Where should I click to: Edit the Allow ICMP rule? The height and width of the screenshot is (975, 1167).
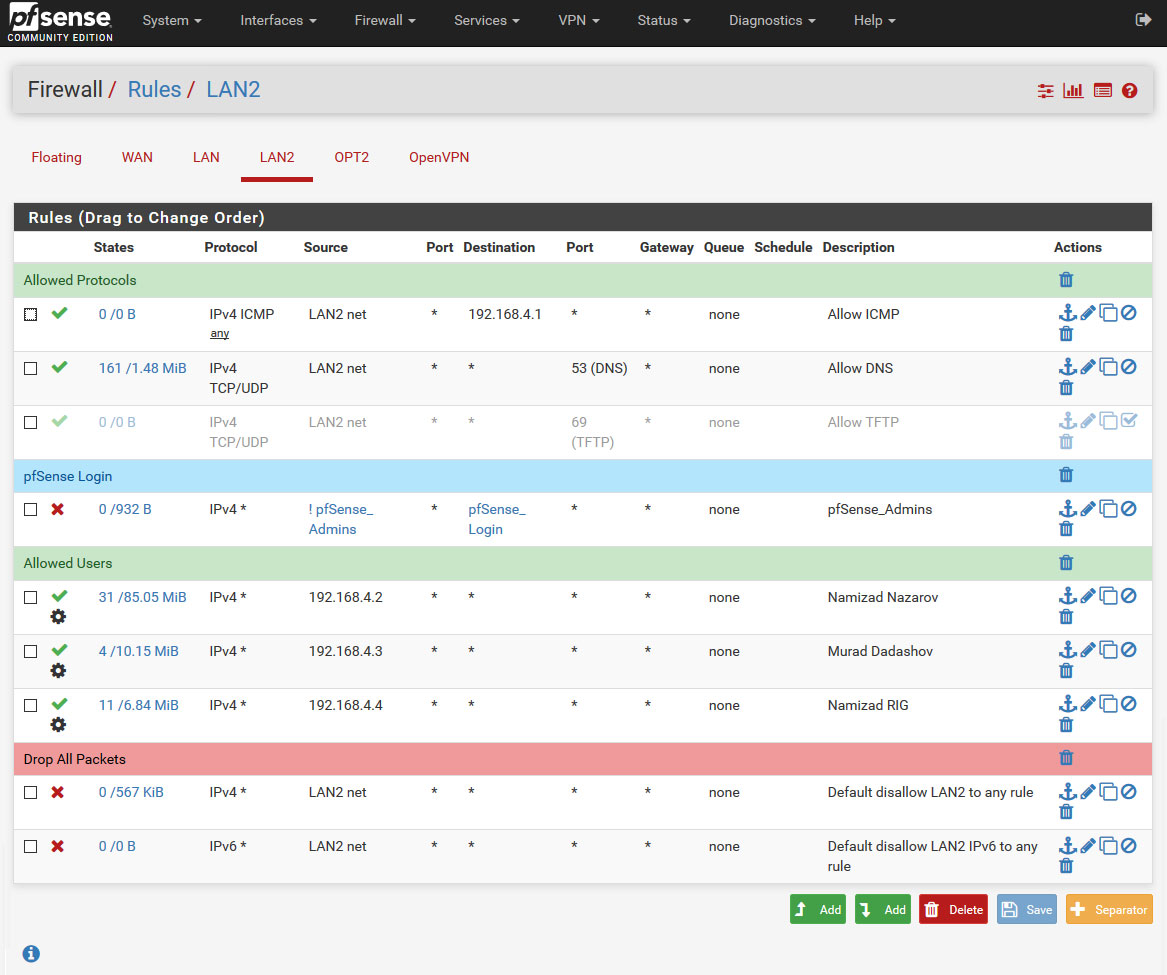pyautogui.click(x=1088, y=313)
